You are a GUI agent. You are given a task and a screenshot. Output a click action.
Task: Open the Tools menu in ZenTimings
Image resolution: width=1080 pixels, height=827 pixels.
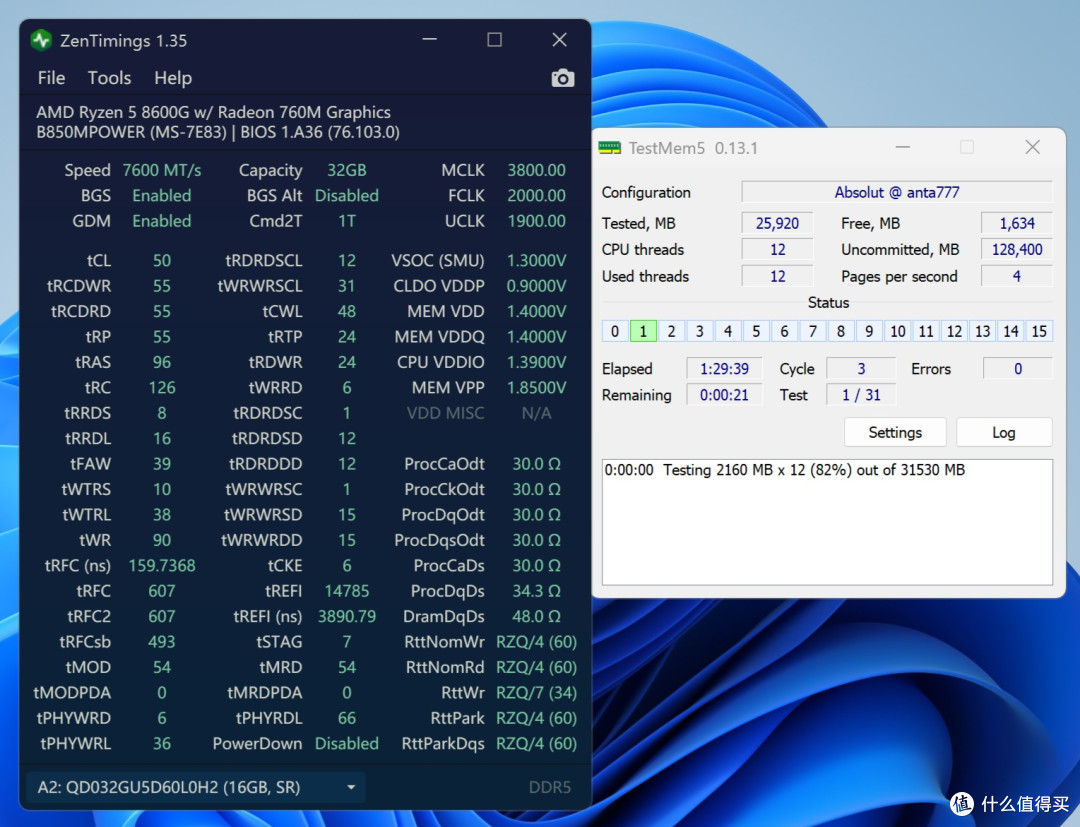(110, 78)
